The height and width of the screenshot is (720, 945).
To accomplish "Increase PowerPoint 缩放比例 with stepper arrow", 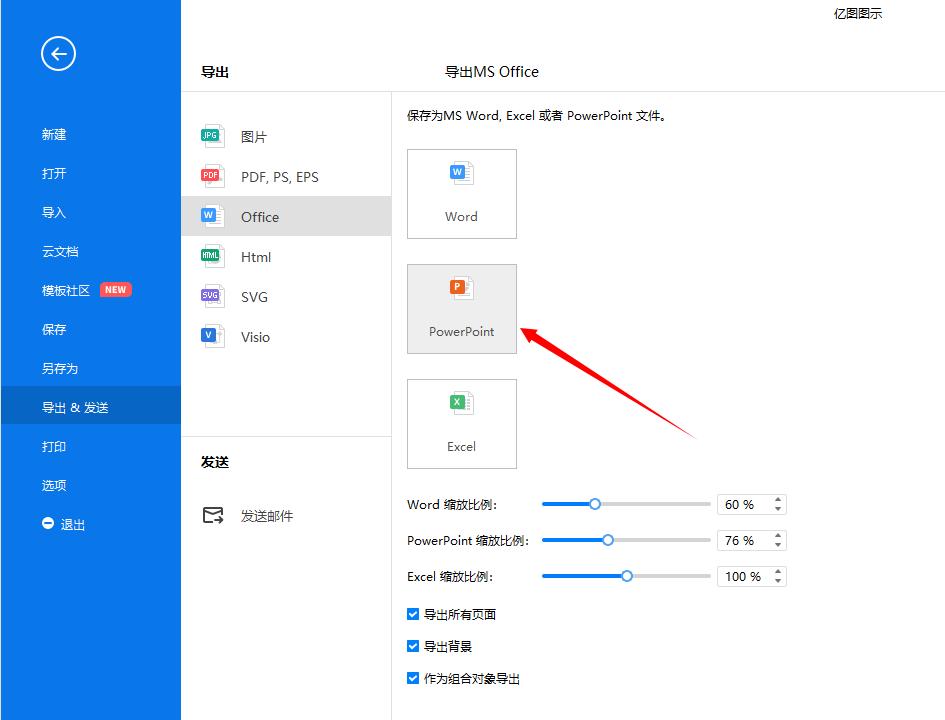I will pos(777,535).
